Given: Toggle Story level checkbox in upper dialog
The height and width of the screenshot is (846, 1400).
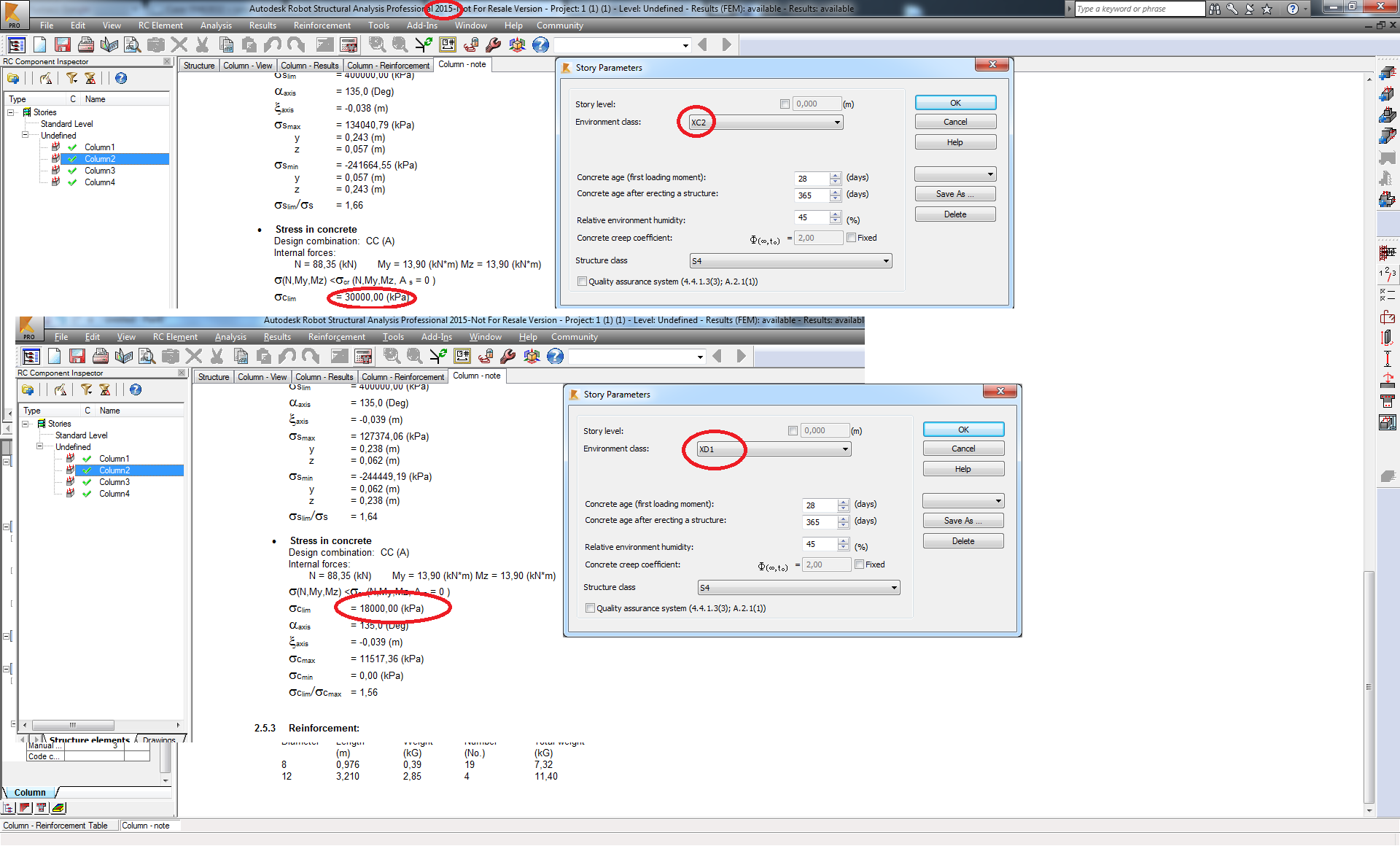Looking at the screenshot, I should pyautogui.click(x=785, y=104).
